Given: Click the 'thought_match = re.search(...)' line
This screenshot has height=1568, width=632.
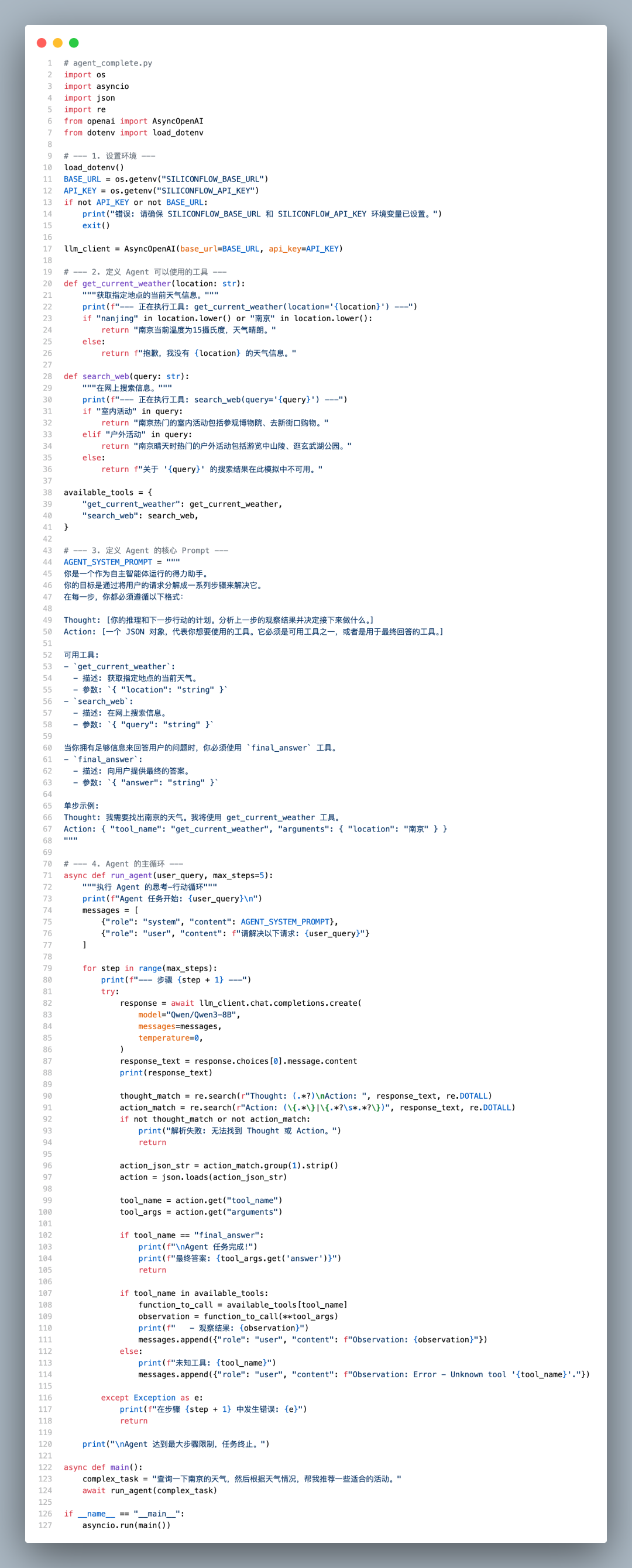Looking at the screenshot, I should [x=305, y=1096].
